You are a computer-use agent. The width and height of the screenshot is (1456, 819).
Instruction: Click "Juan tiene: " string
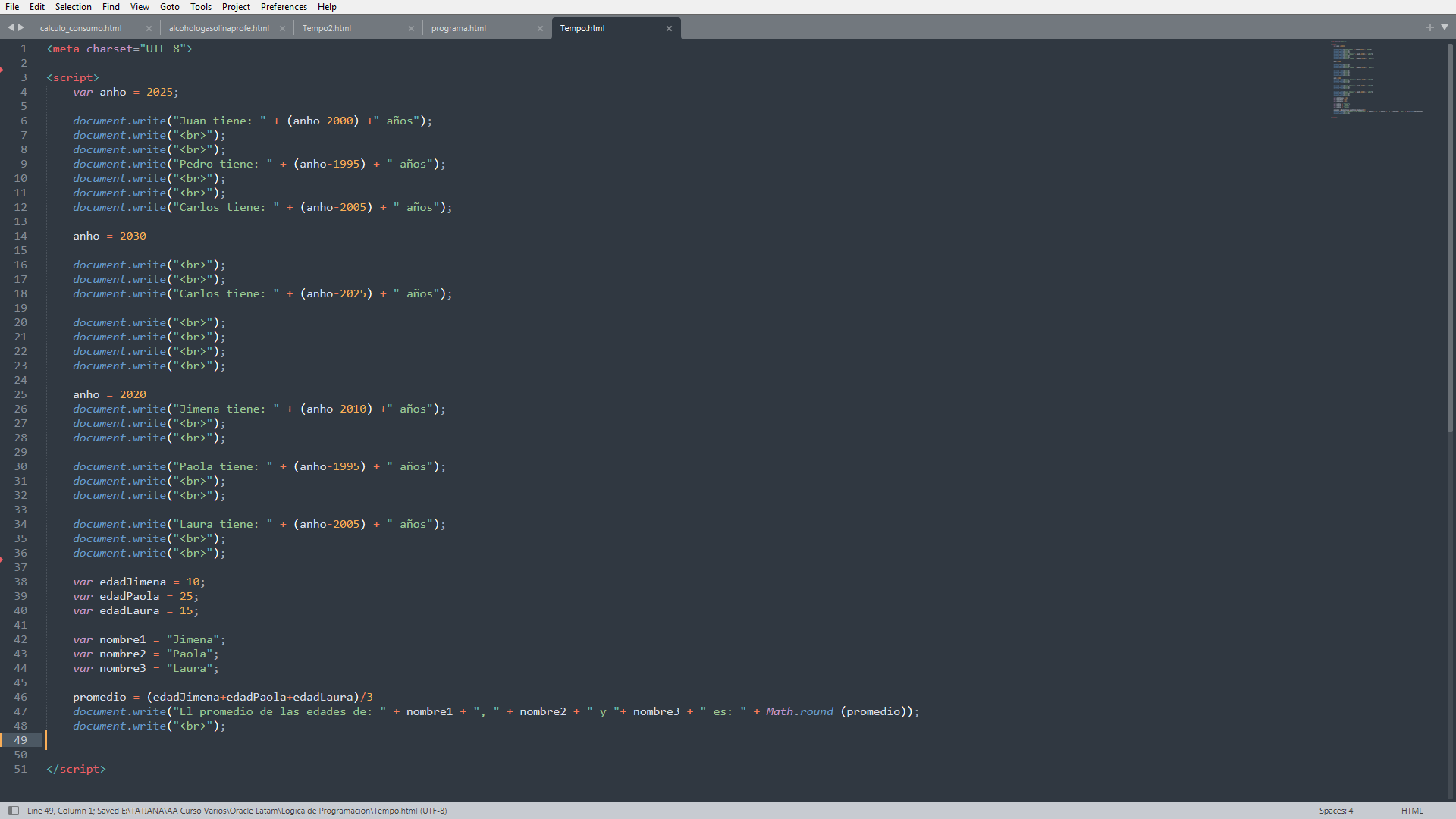click(x=220, y=121)
